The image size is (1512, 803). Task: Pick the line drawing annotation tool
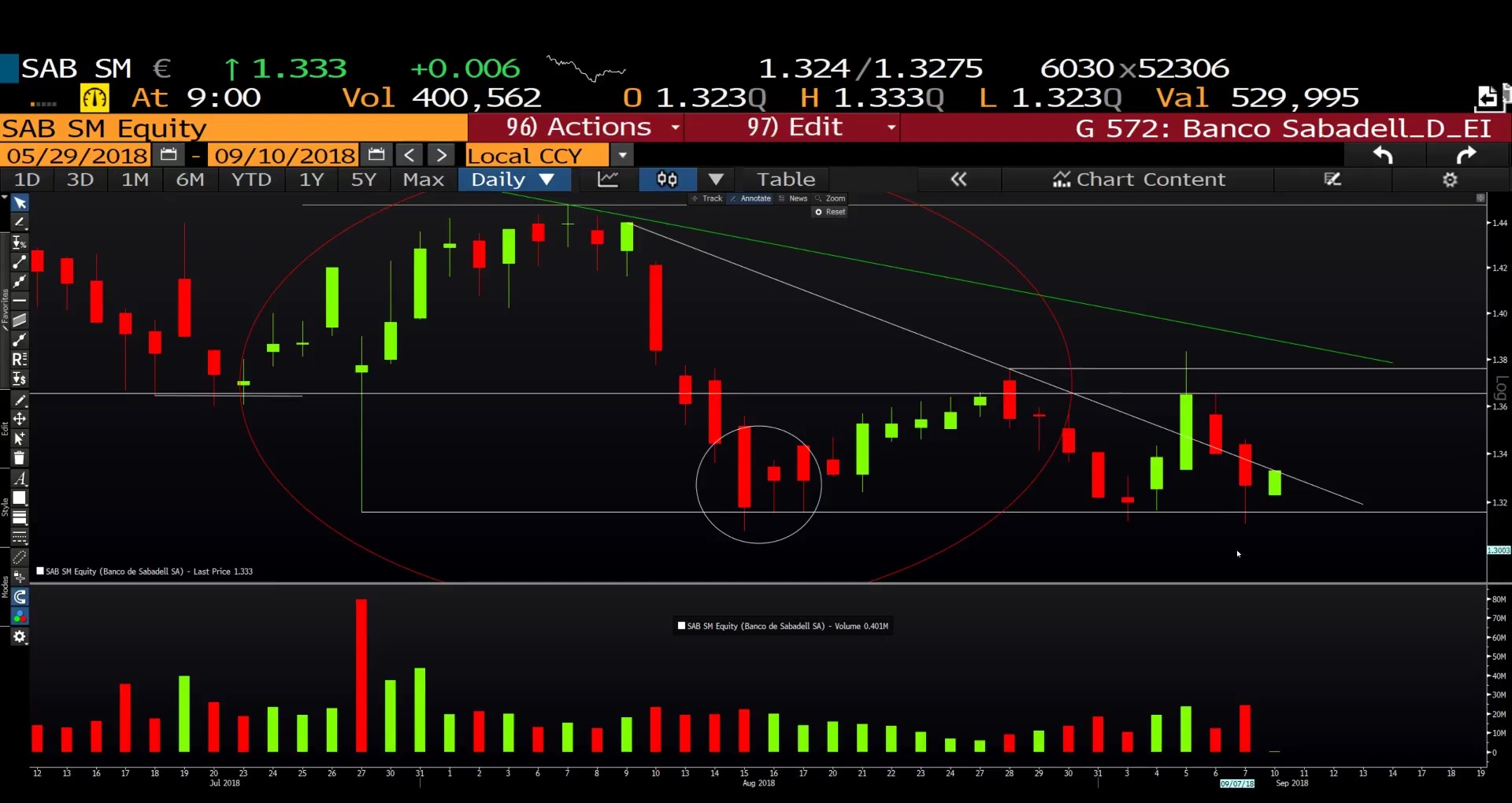(20, 223)
